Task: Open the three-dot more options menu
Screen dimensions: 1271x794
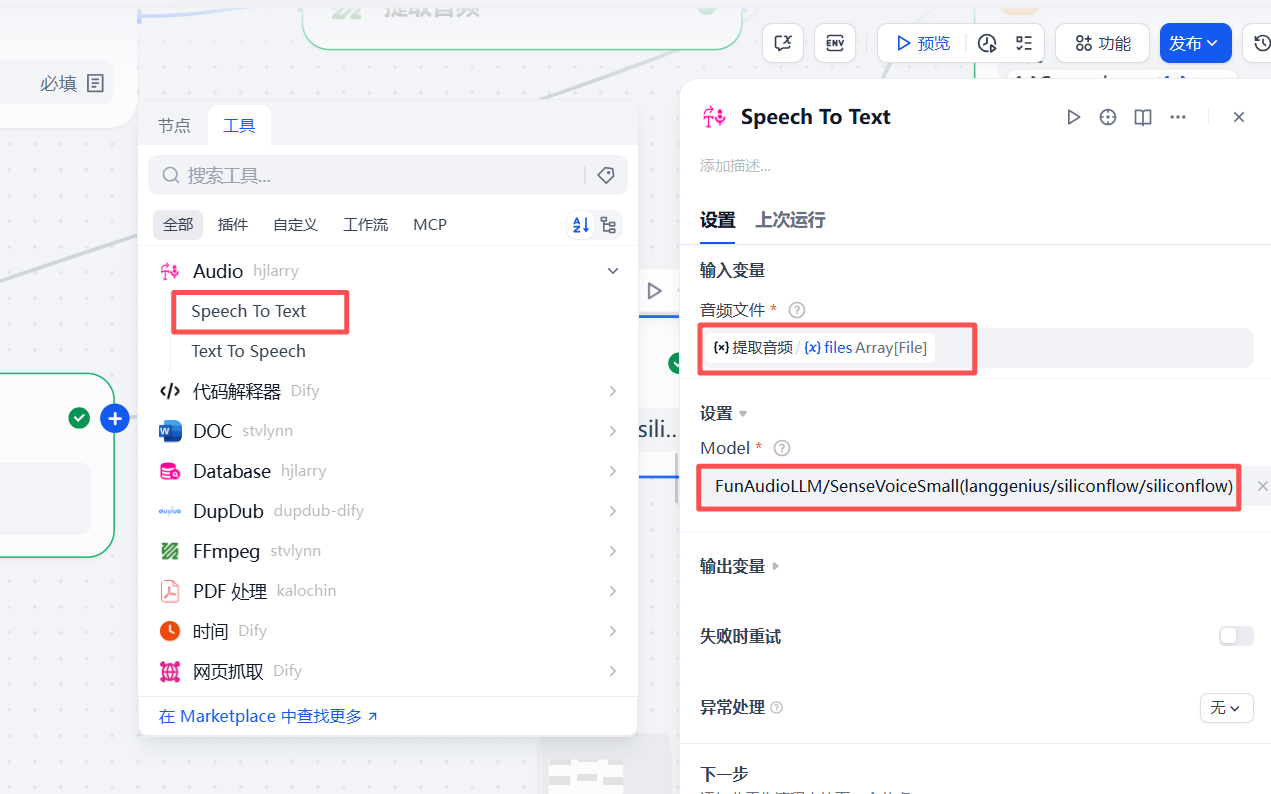Action: pyautogui.click(x=1178, y=117)
